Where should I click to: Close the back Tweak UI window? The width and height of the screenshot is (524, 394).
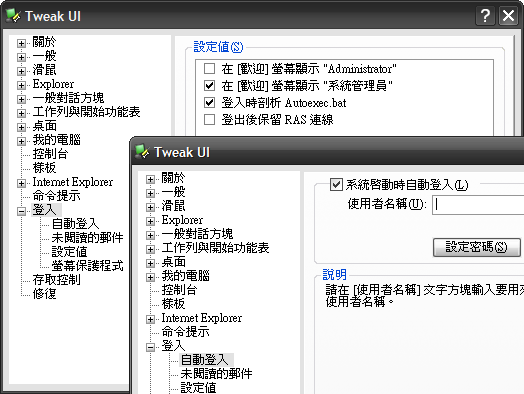pos(508,16)
